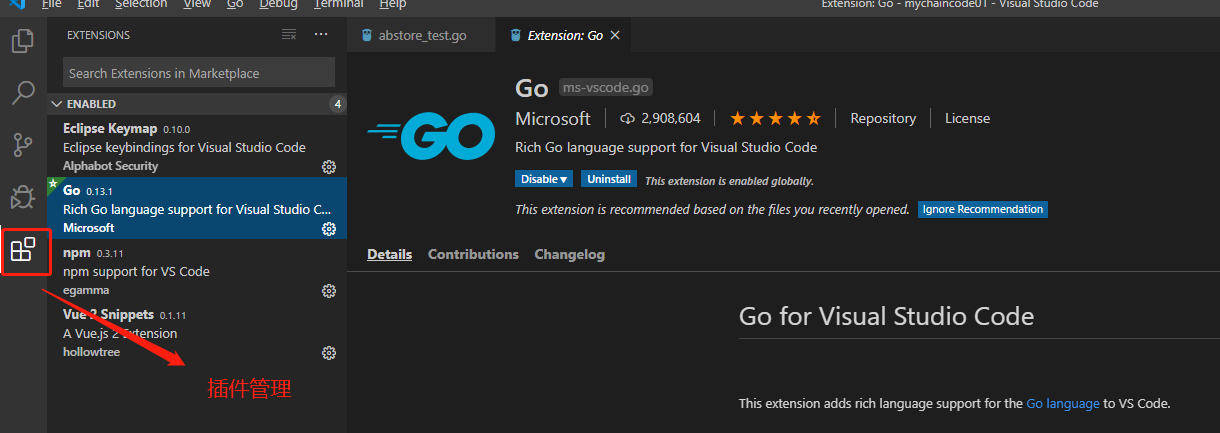Uninstall the Go extension
The height and width of the screenshot is (433, 1220).
[609, 179]
